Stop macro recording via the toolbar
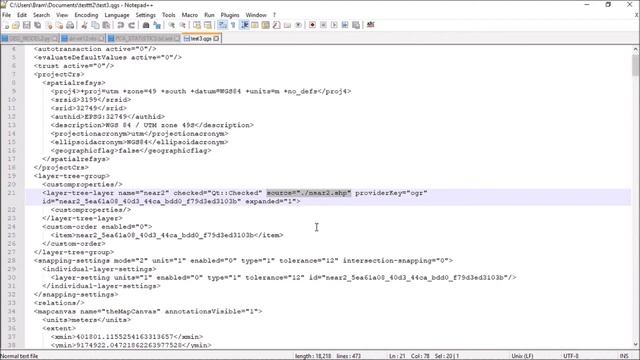Viewport: 640px width, 360px height. click(x=323, y=25)
